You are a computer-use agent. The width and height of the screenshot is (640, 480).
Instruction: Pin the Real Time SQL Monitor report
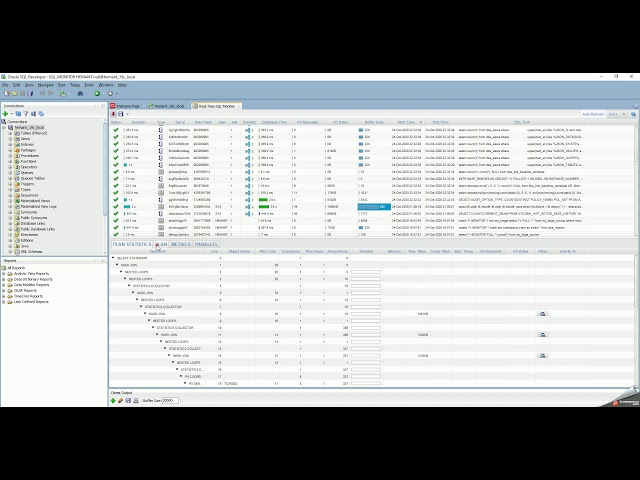[x=113, y=114]
